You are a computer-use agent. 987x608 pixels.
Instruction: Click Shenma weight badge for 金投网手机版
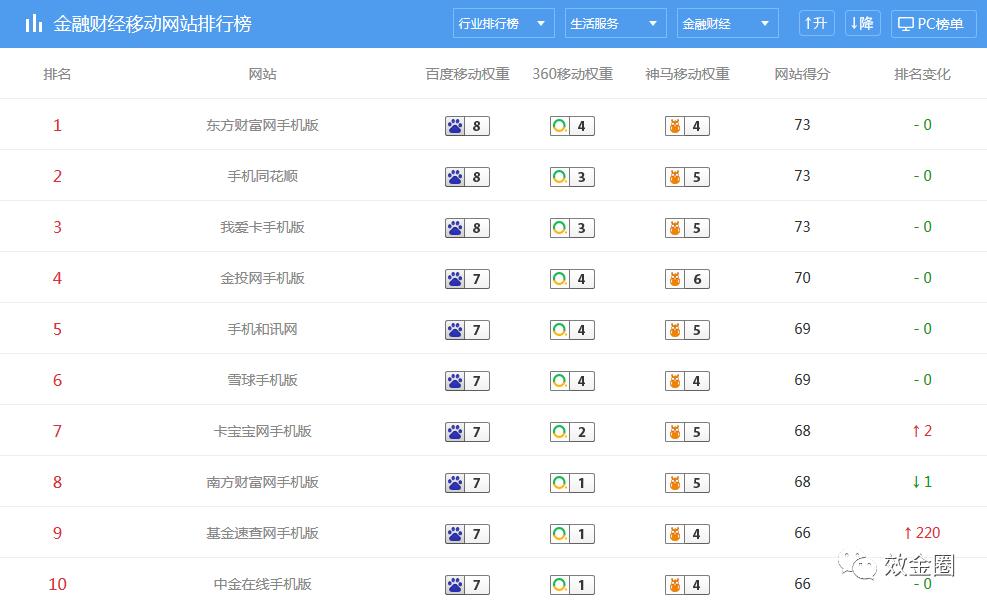pos(687,279)
